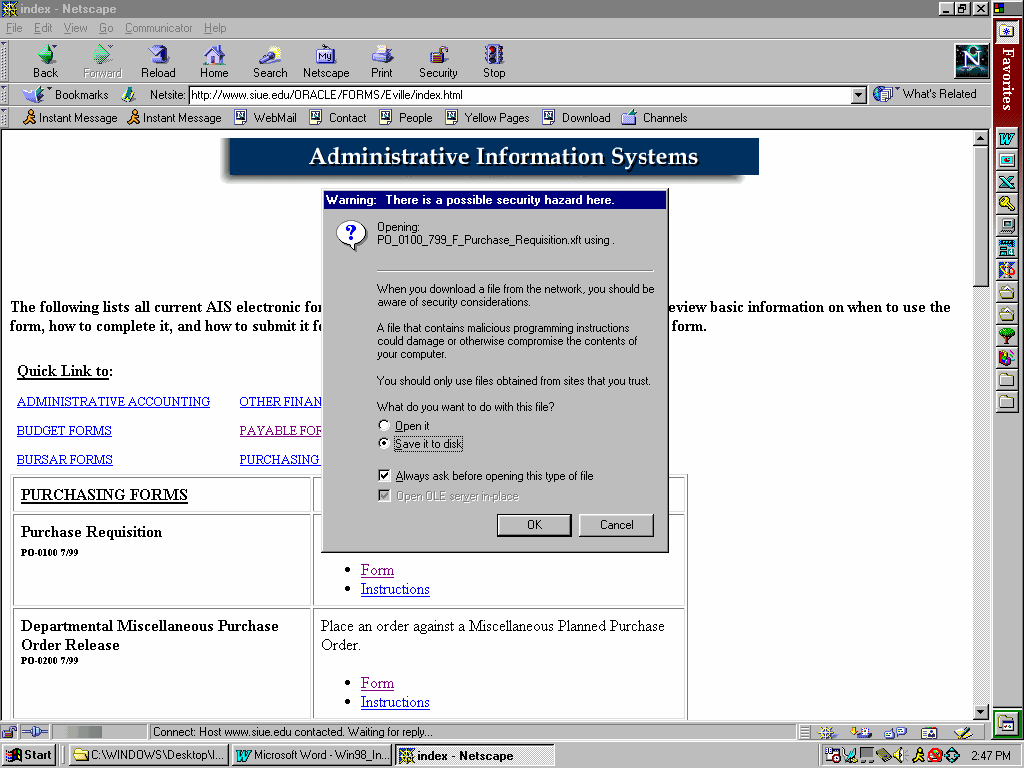Expand the Netsite URL dropdown arrow
This screenshot has height=768, width=1024.
click(858, 95)
